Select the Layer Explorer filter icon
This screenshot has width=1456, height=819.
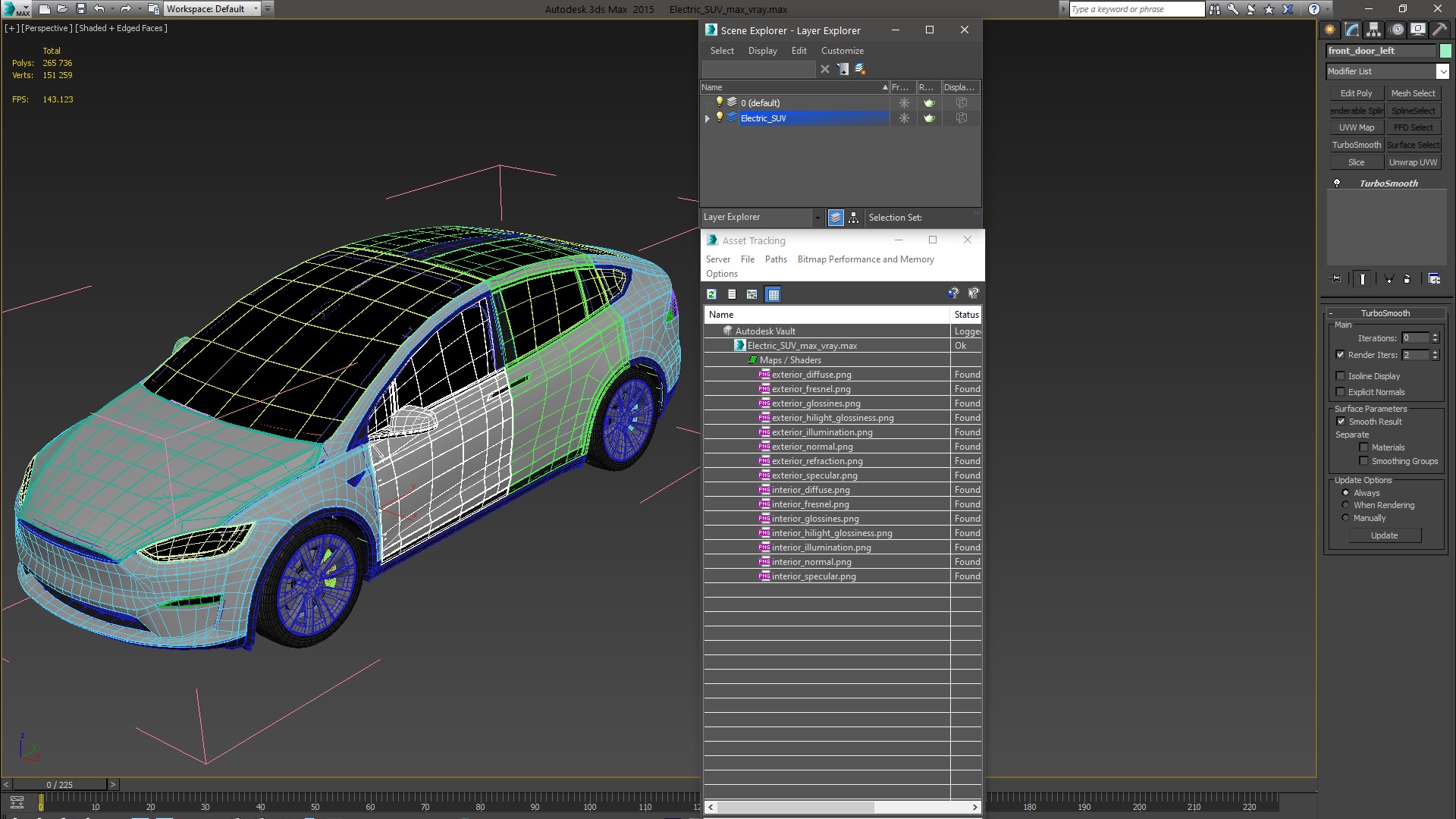[834, 217]
